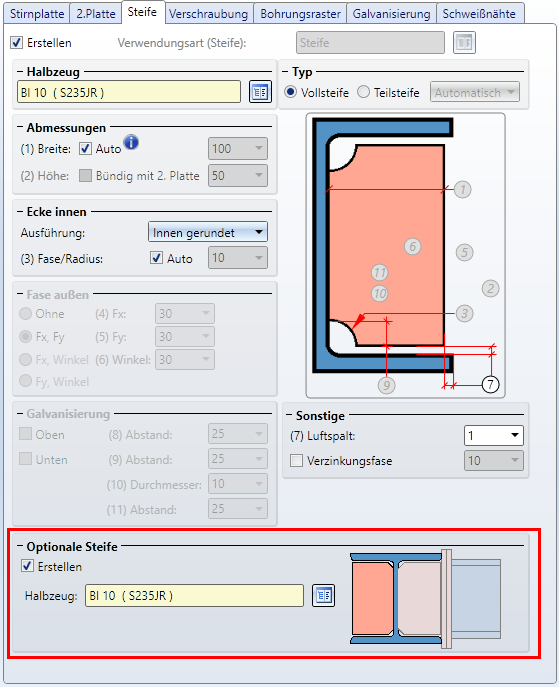Open the Halbzeug catalog browser icon

pos(260,92)
